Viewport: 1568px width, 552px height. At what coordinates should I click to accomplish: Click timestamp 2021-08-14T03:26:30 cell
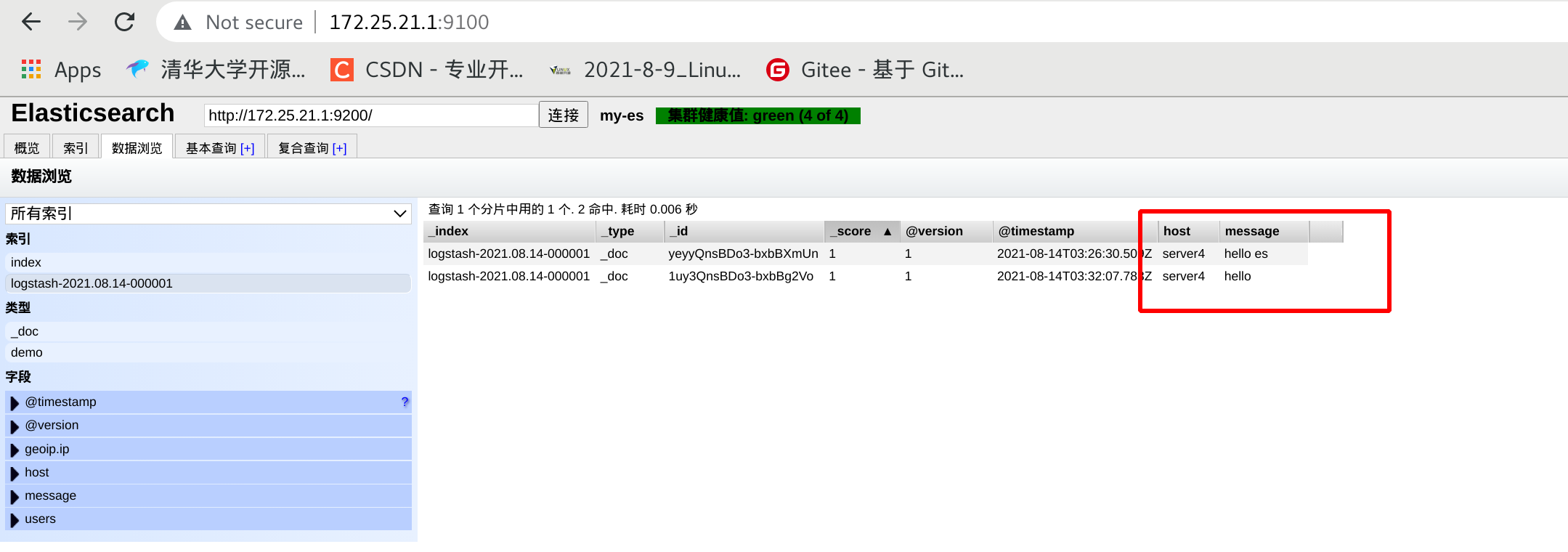[x=1075, y=253]
